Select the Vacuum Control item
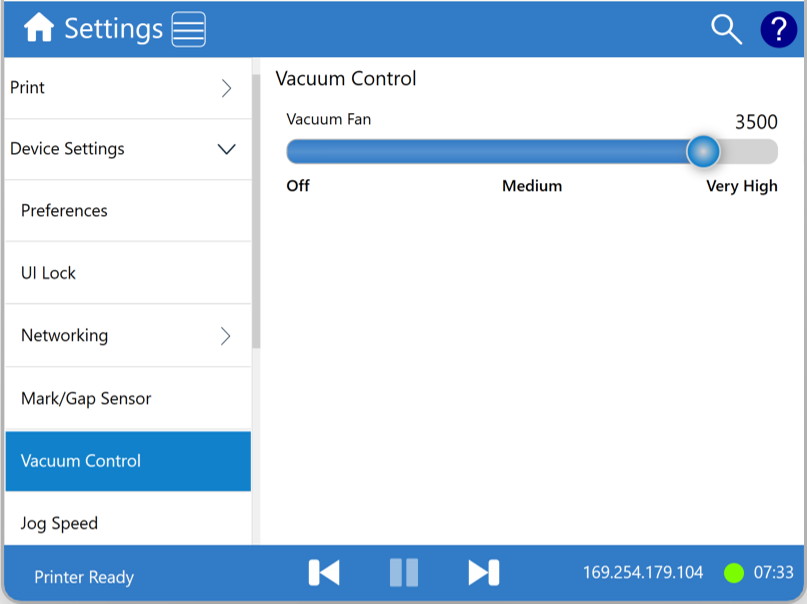The image size is (807, 604). point(81,461)
